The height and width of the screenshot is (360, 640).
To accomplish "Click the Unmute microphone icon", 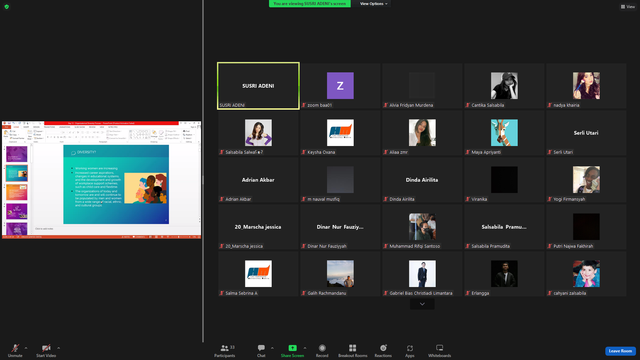I will click(15, 348).
